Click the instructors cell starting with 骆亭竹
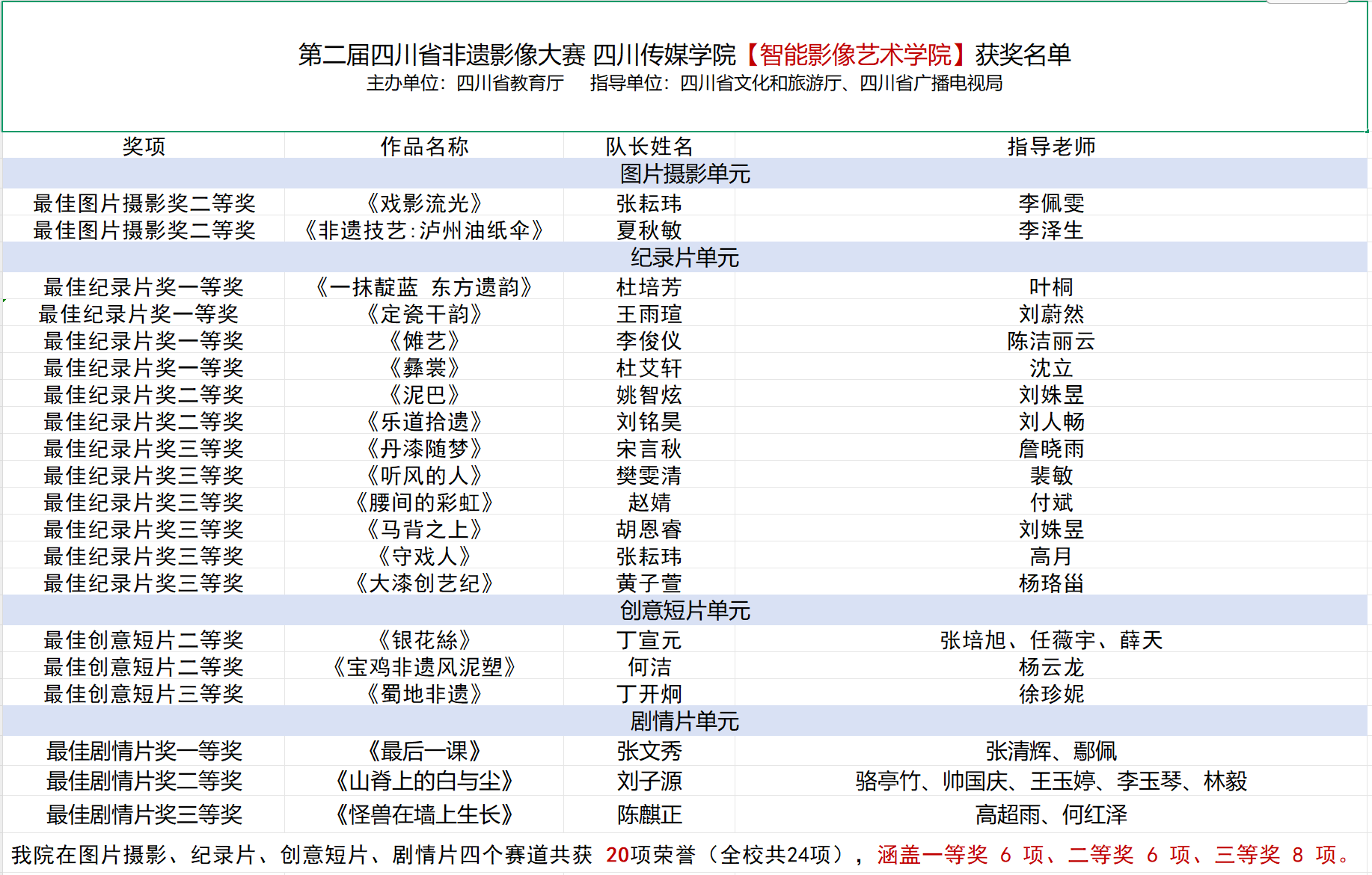The height and width of the screenshot is (875, 1372). (1051, 781)
